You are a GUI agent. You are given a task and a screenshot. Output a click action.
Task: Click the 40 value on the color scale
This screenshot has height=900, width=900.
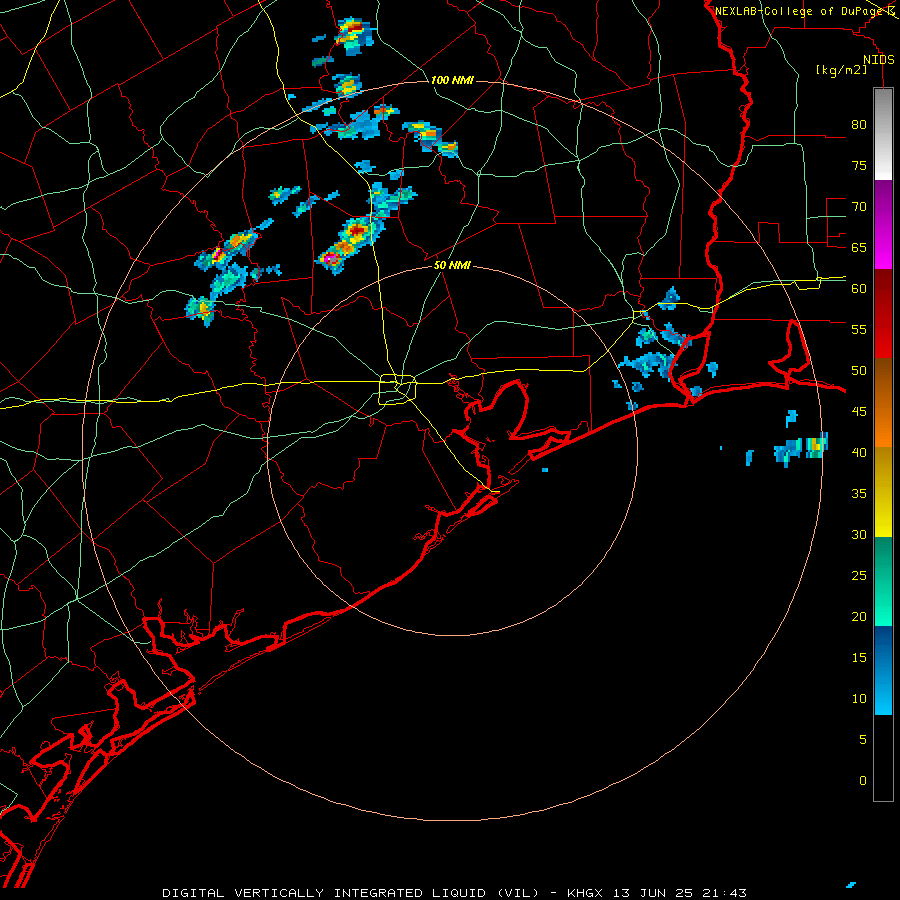pos(859,452)
